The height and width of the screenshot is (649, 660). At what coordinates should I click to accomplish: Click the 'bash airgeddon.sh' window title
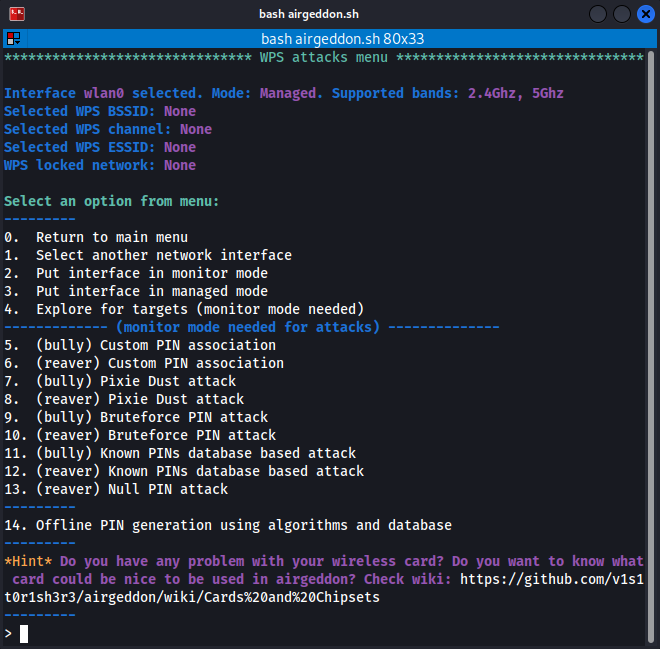(x=309, y=14)
